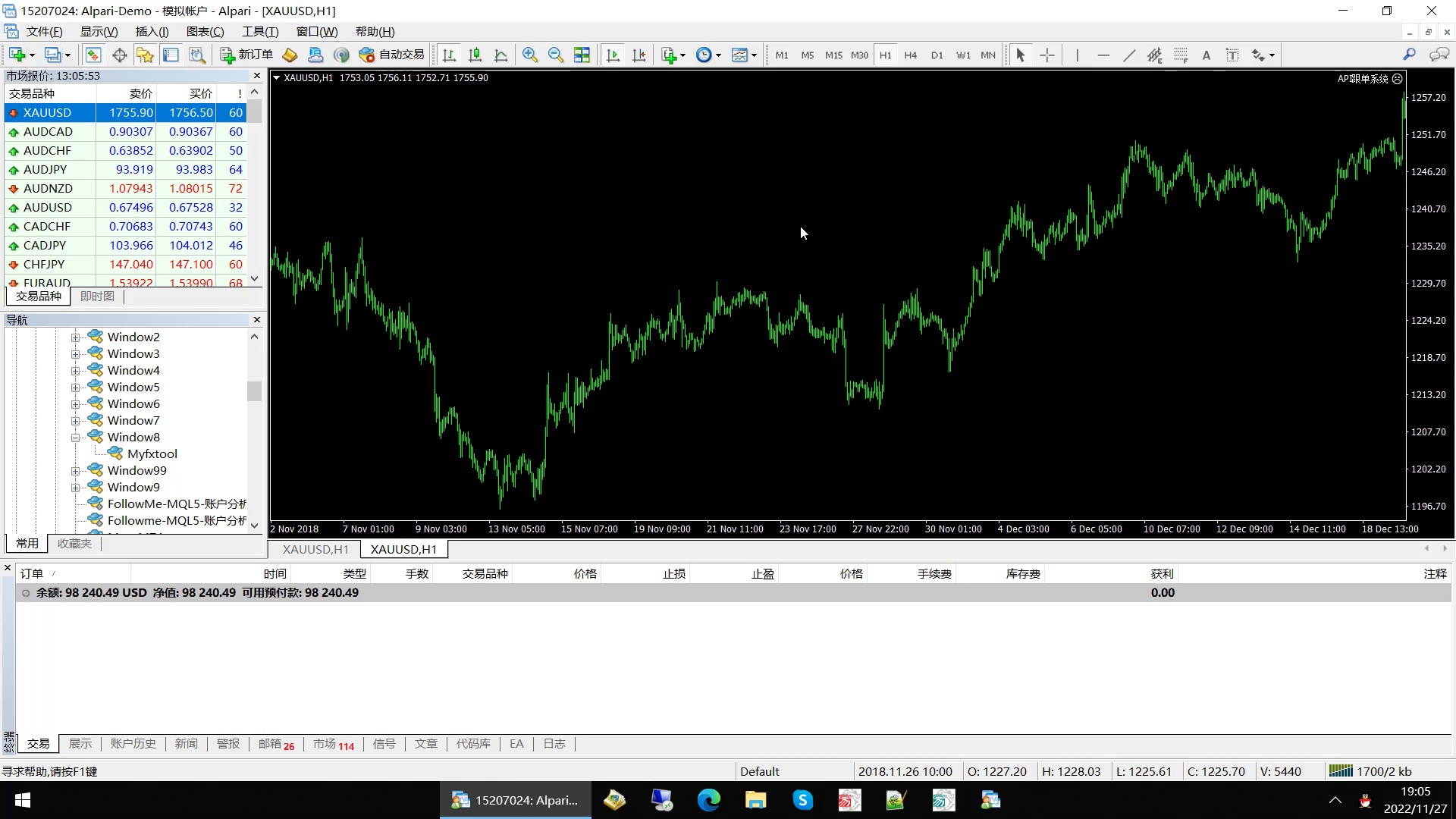This screenshot has height=819, width=1456.
Task: Expand the Window5 tree node
Action: [x=76, y=388]
